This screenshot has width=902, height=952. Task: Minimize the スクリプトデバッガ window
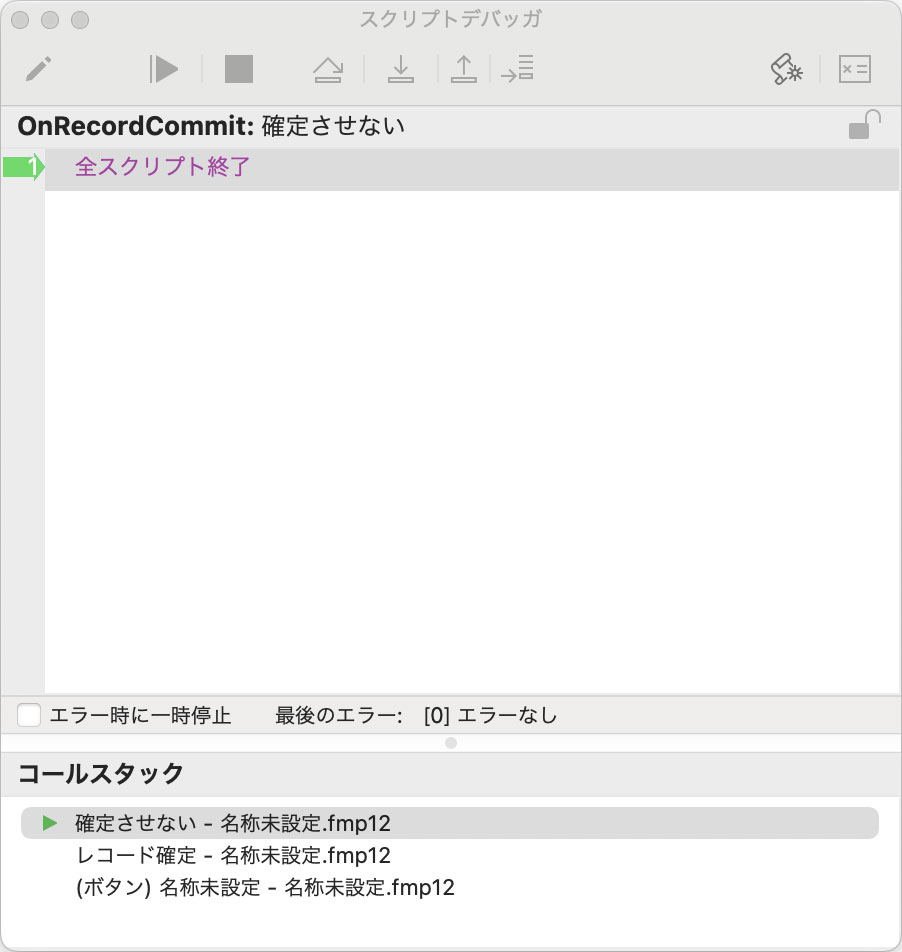[x=50, y=20]
